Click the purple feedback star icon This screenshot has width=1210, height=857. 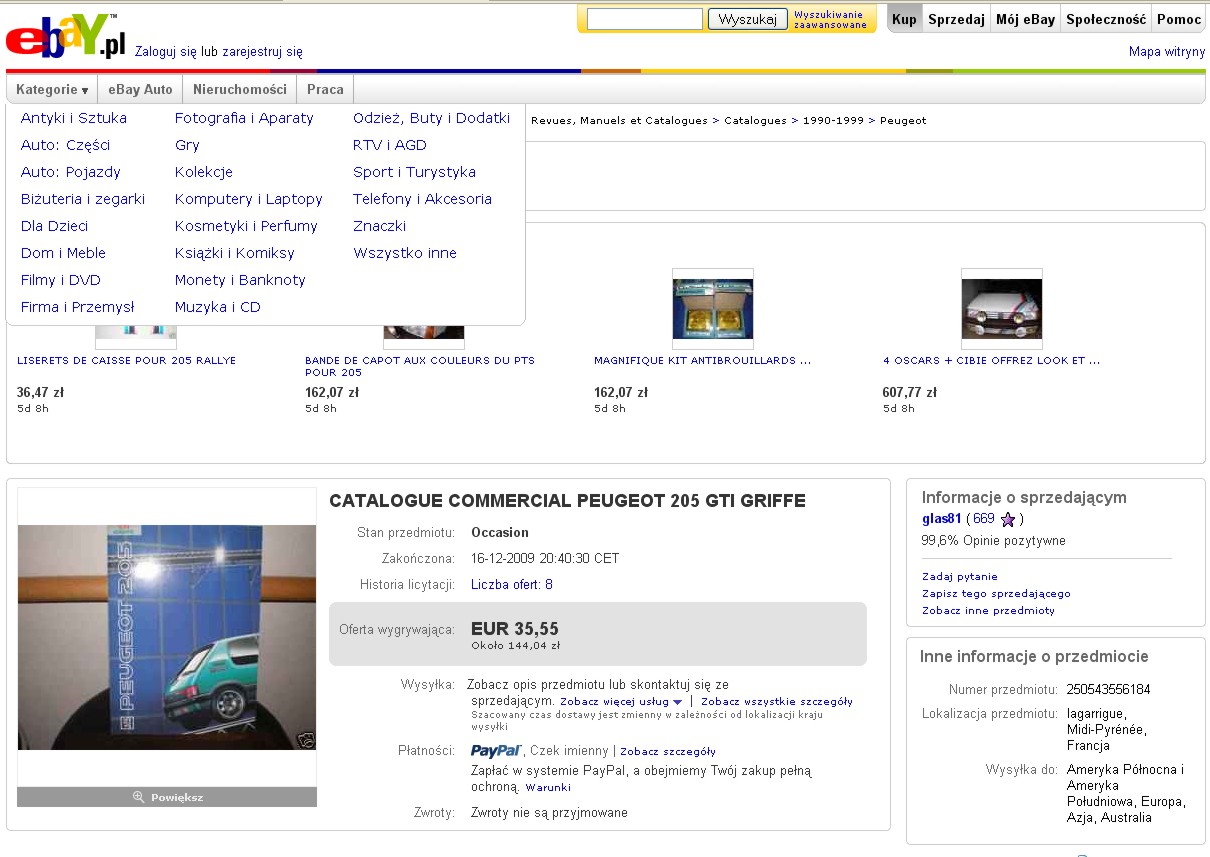click(x=1008, y=519)
